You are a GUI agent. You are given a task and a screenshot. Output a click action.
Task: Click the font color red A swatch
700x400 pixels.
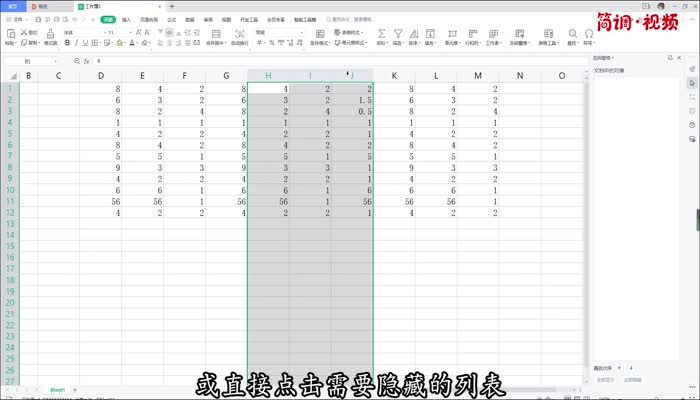coord(130,44)
